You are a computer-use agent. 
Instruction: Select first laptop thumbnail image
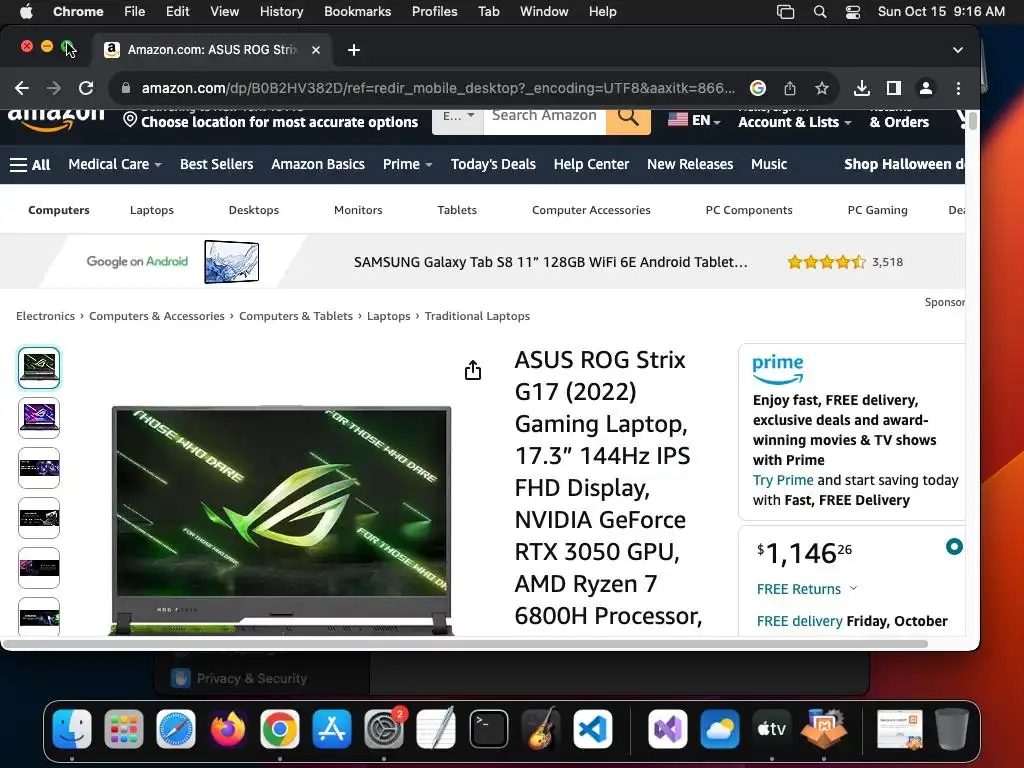(39, 368)
